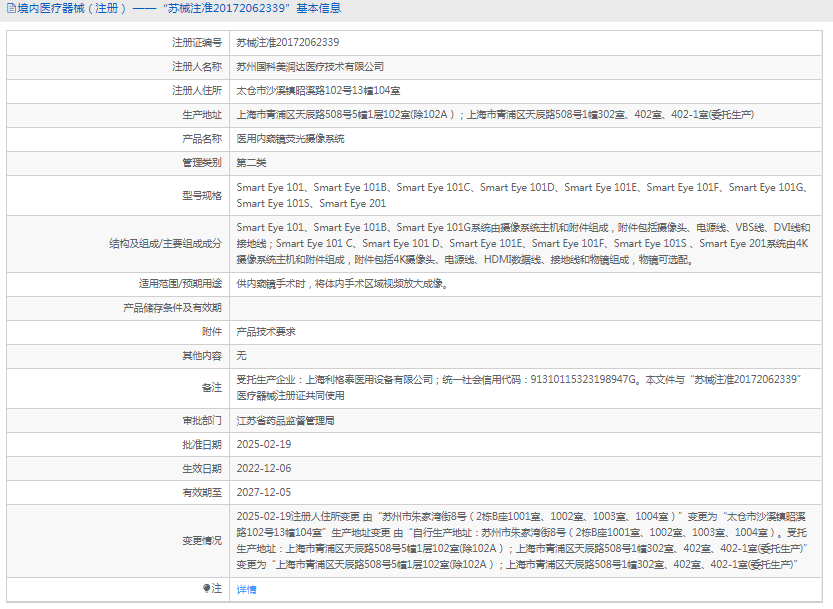Image resolution: width=833 pixels, height=609 pixels.
Task: Click the 有效期至 label cell
Action: [x=118, y=493]
